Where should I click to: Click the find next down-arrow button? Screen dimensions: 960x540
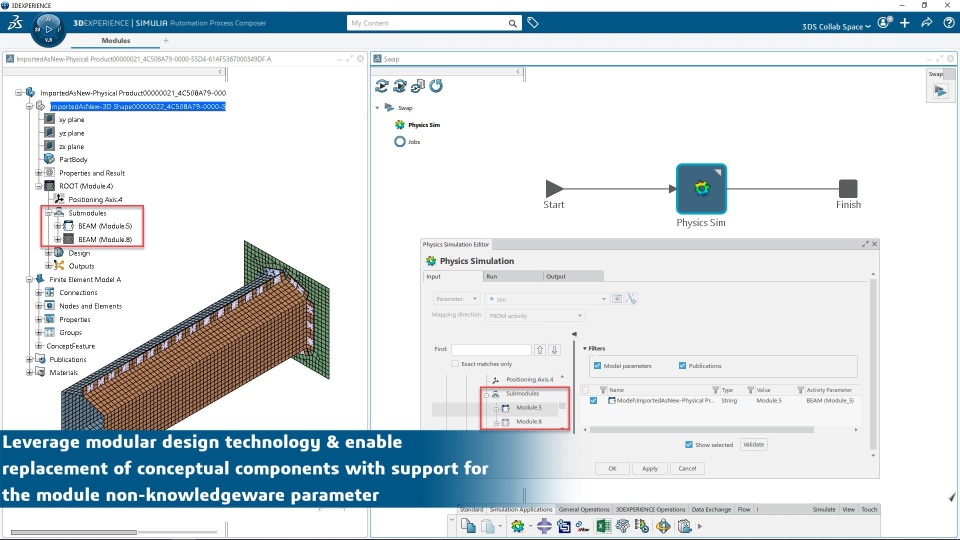tap(554, 350)
